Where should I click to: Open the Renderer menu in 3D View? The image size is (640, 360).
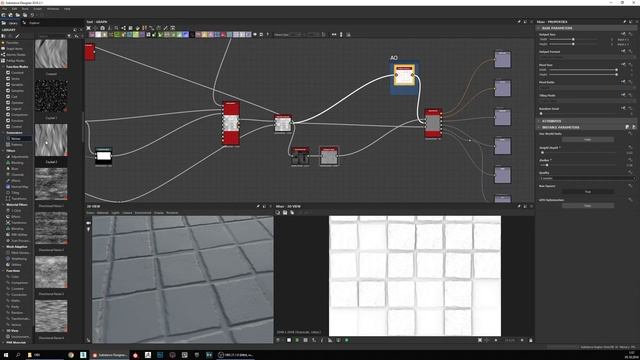(x=172, y=213)
